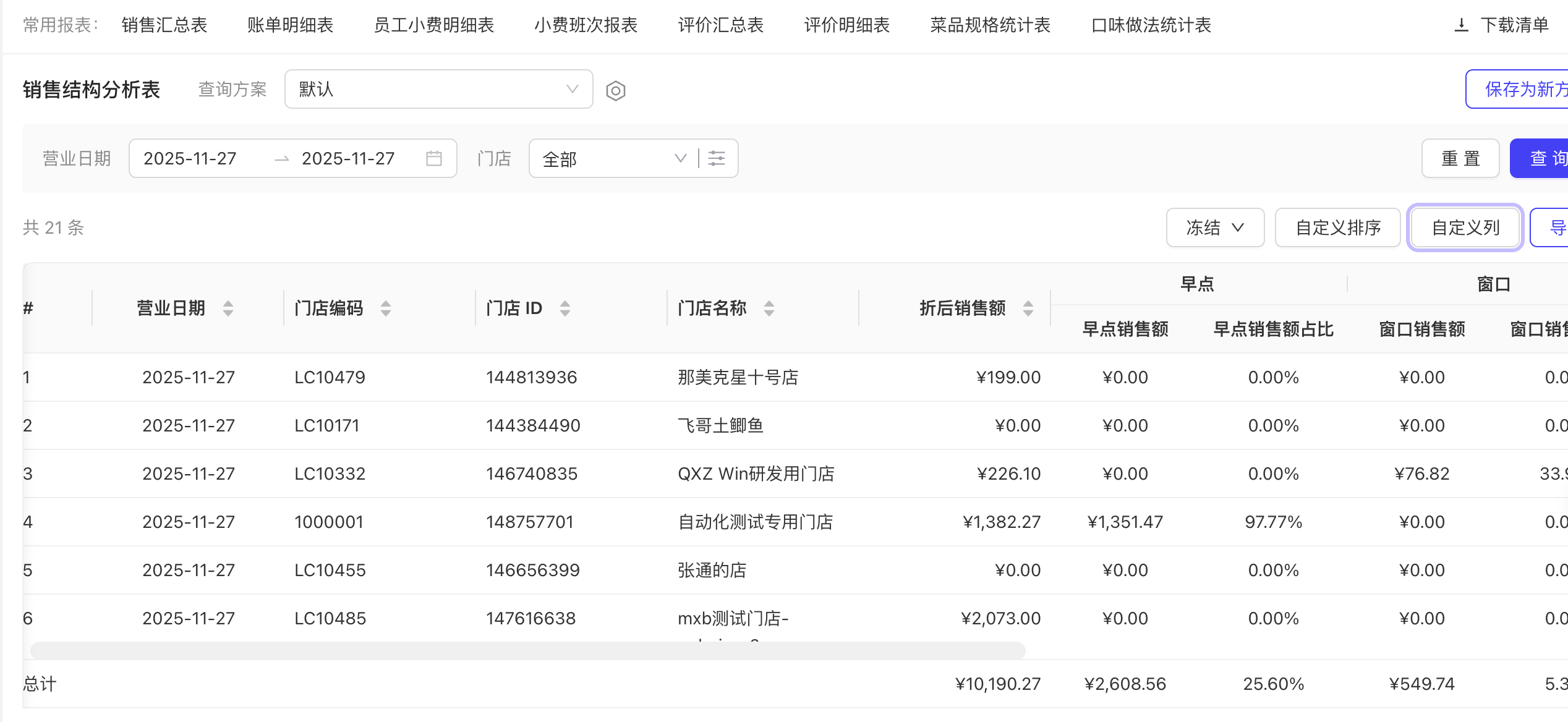Sort by 营业日期 column arrows
The width and height of the screenshot is (1568, 722).
coord(228,308)
